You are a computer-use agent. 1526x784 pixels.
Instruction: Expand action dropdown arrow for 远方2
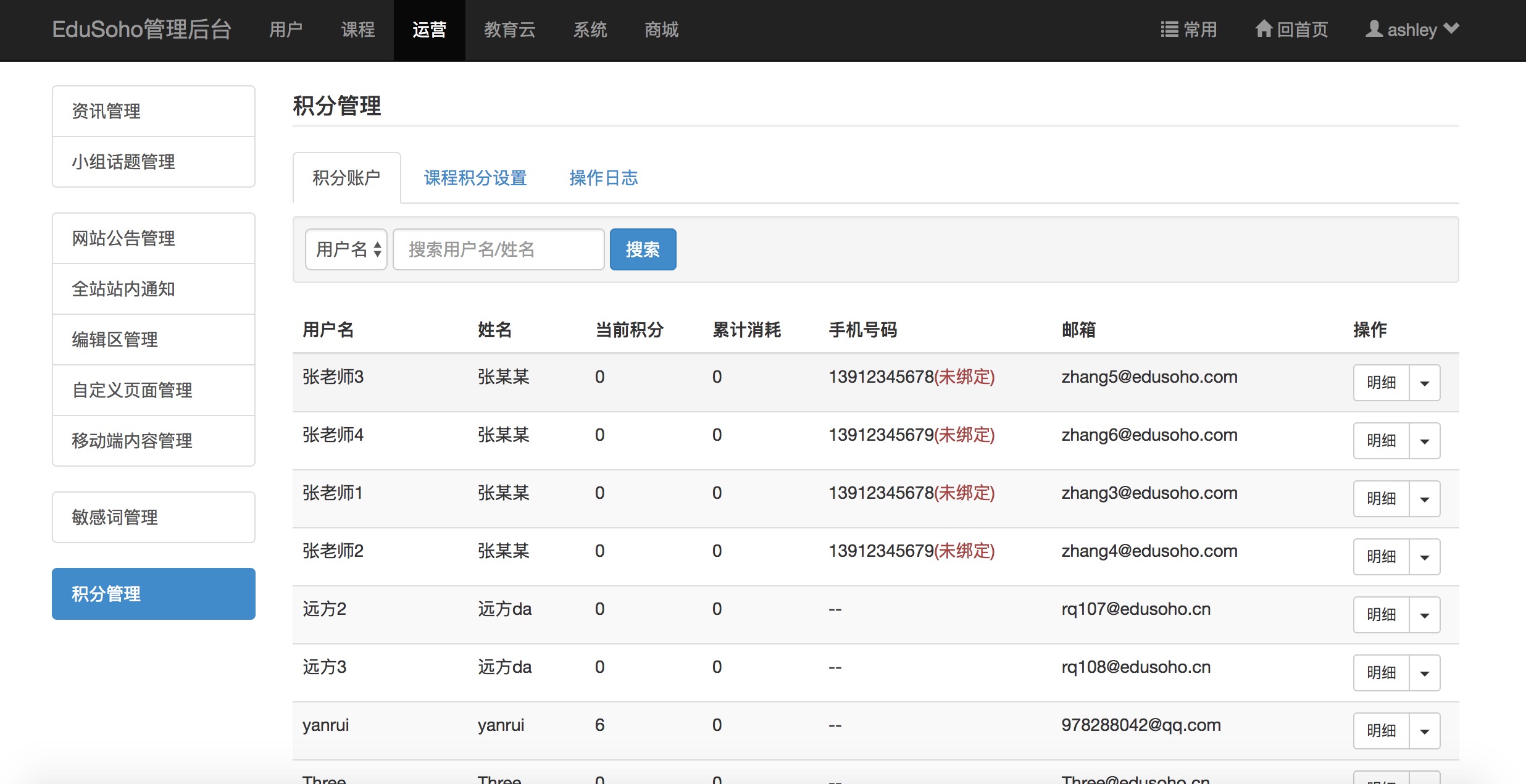[1425, 615]
